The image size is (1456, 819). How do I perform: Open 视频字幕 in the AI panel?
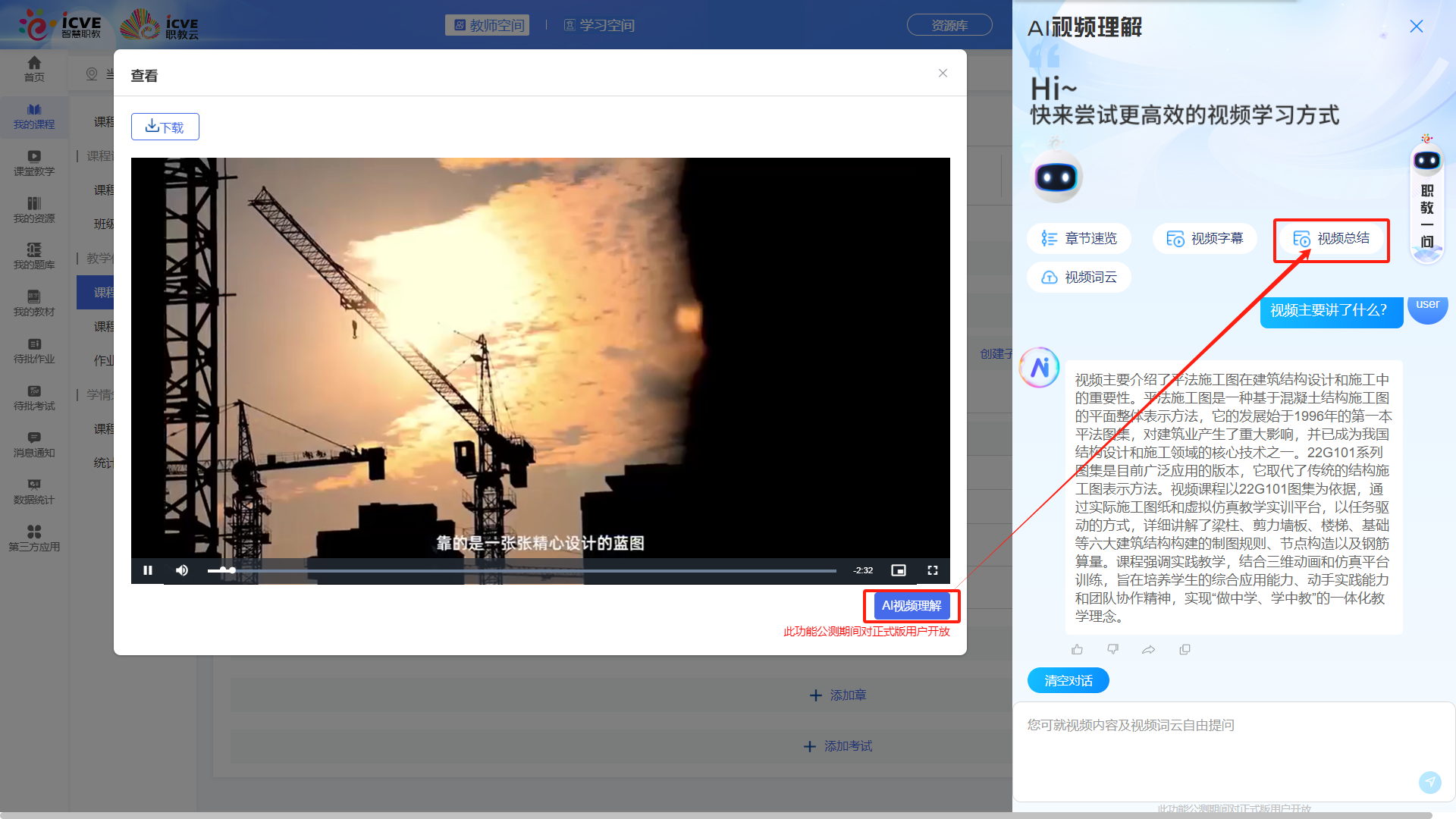(1205, 238)
